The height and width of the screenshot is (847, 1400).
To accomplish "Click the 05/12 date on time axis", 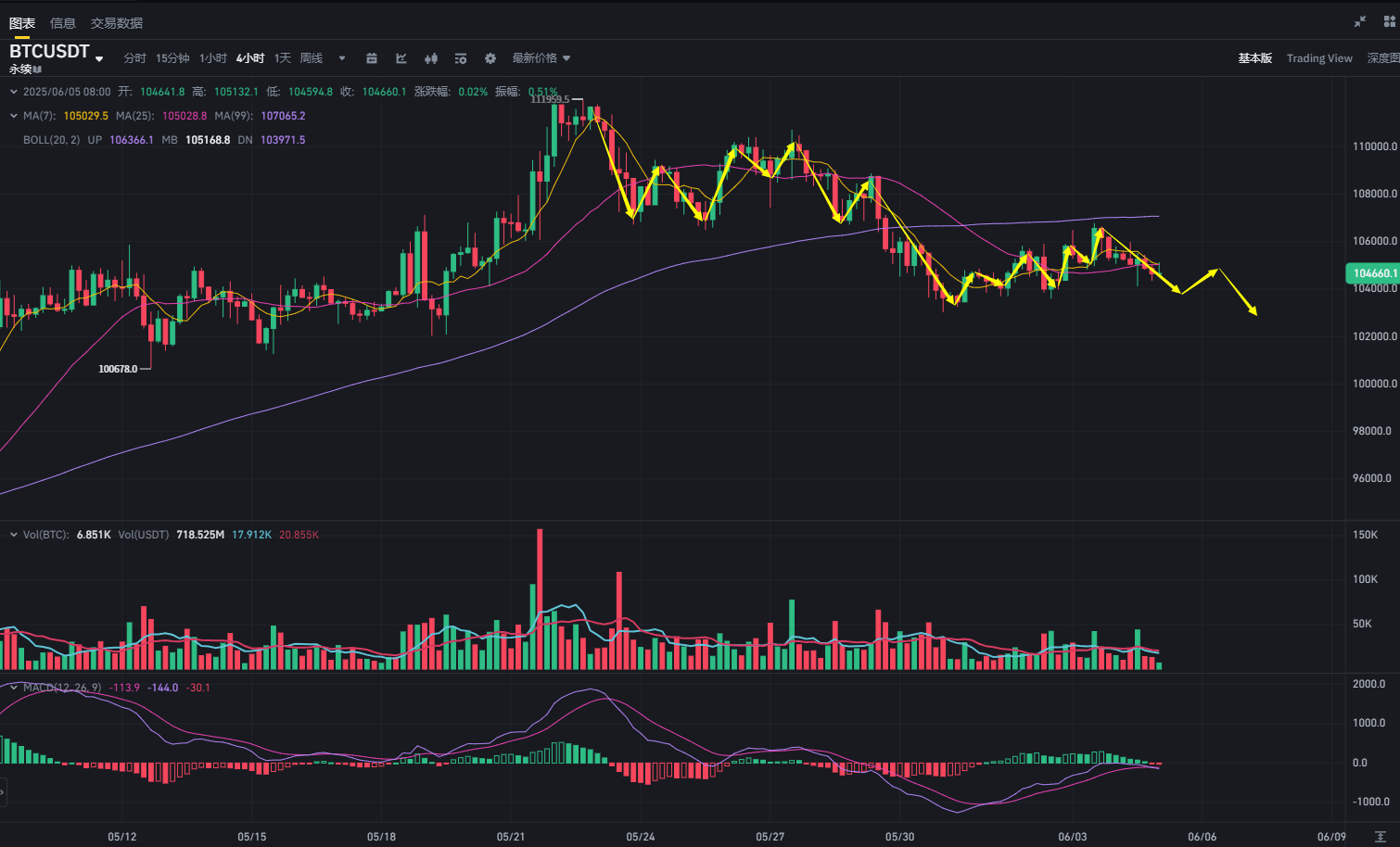I will (x=122, y=837).
